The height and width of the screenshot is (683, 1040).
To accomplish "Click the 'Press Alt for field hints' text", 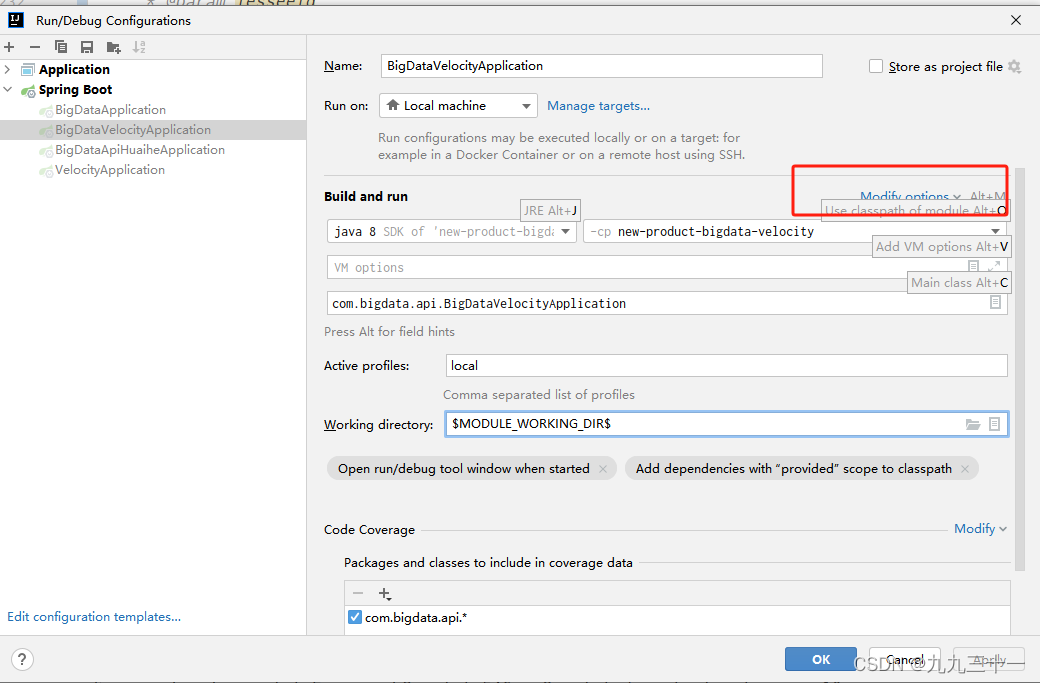I will click(x=389, y=332).
